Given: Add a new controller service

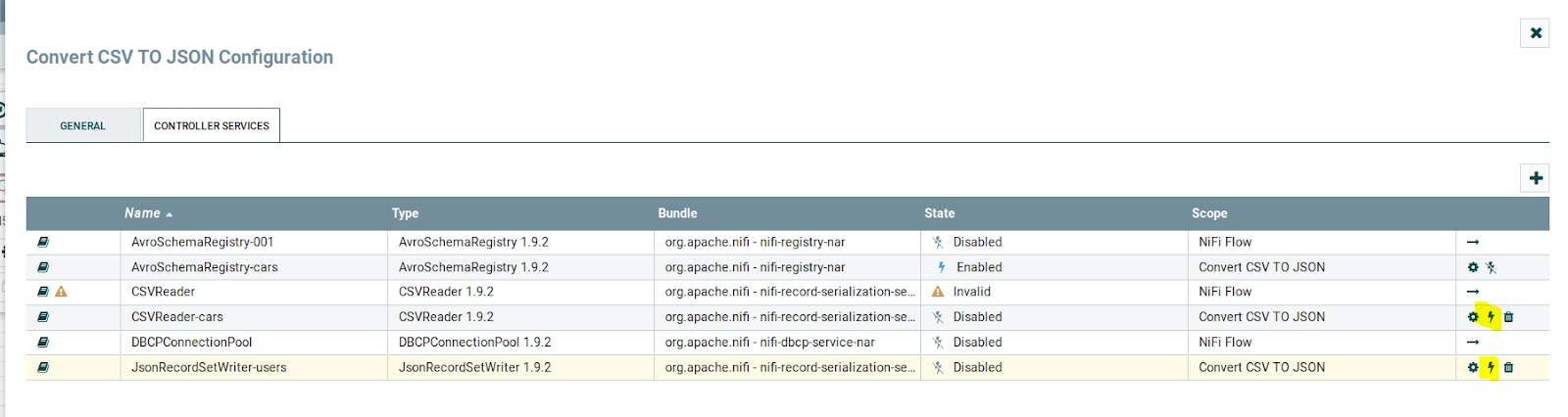Looking at the screenshot, I should click(x=1535, y=178).
